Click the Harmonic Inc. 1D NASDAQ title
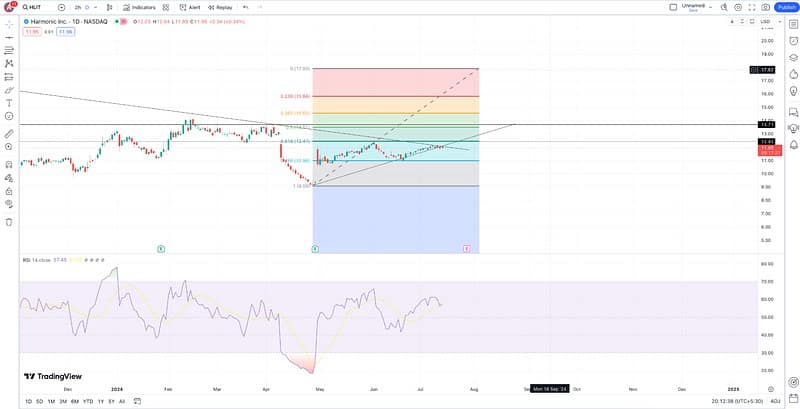 pos(68,22)
